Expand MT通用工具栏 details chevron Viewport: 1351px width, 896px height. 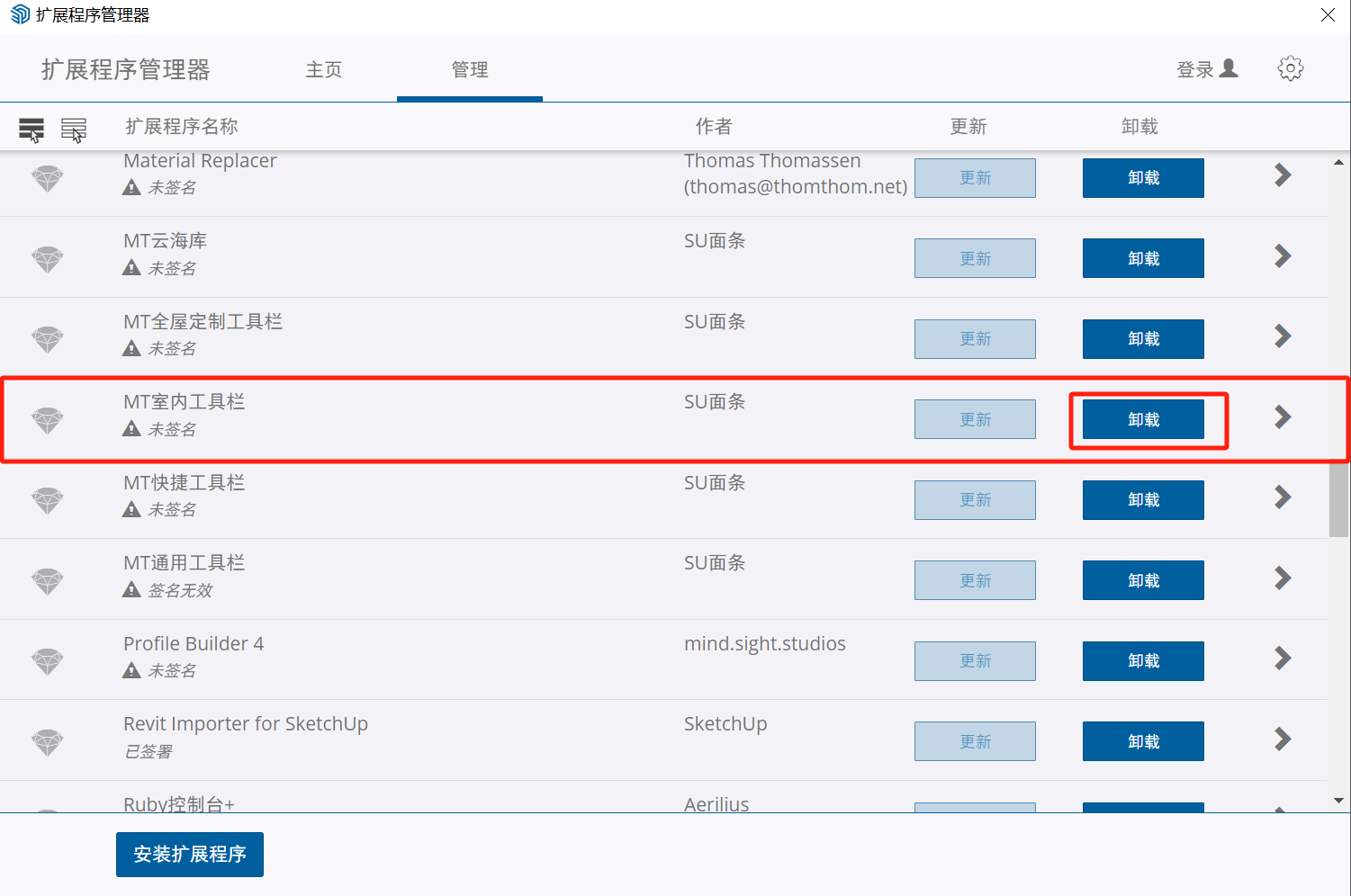tap(1283, 578)
